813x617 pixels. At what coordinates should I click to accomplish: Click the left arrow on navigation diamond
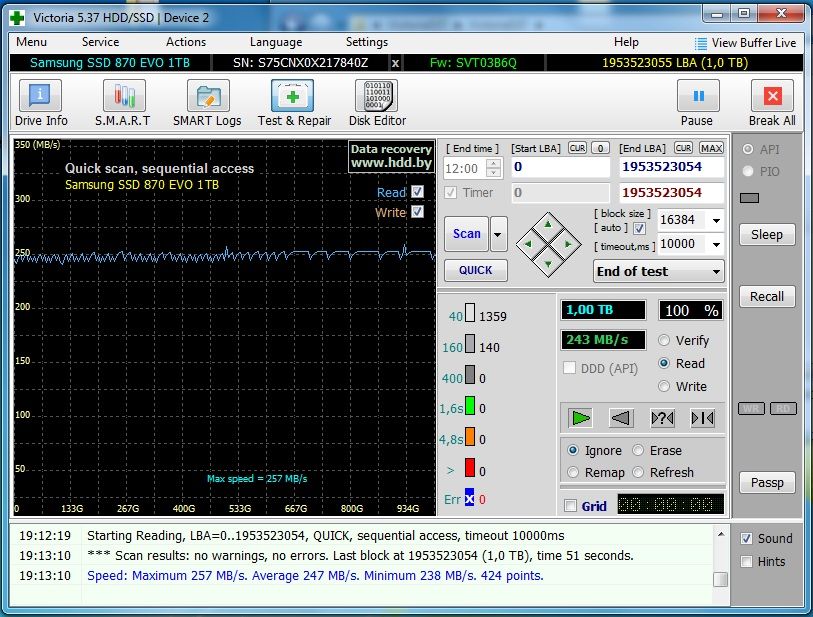(528, 244)
